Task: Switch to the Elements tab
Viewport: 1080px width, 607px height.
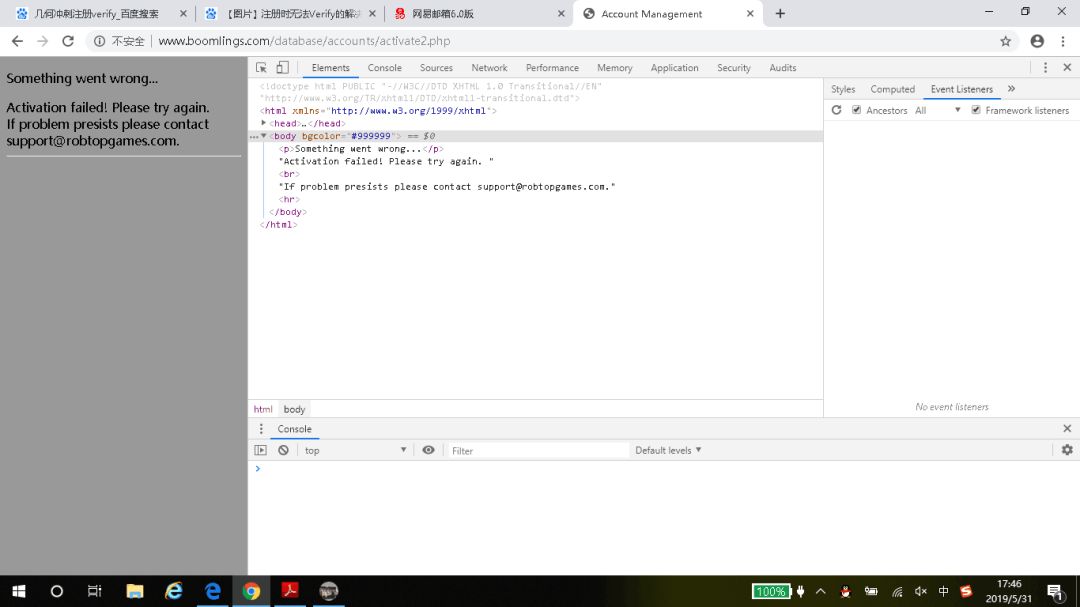Action: tap(331, 68)
